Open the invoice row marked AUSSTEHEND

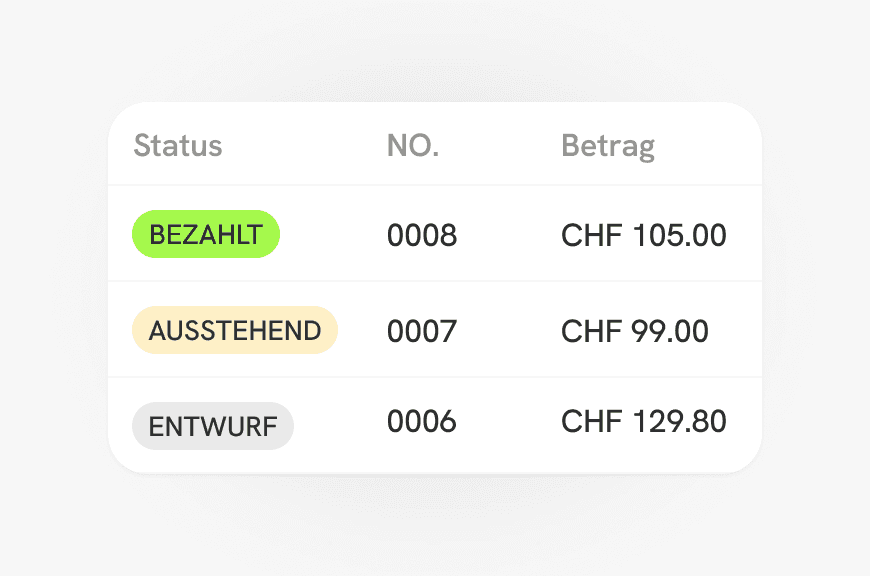point(435,330)
